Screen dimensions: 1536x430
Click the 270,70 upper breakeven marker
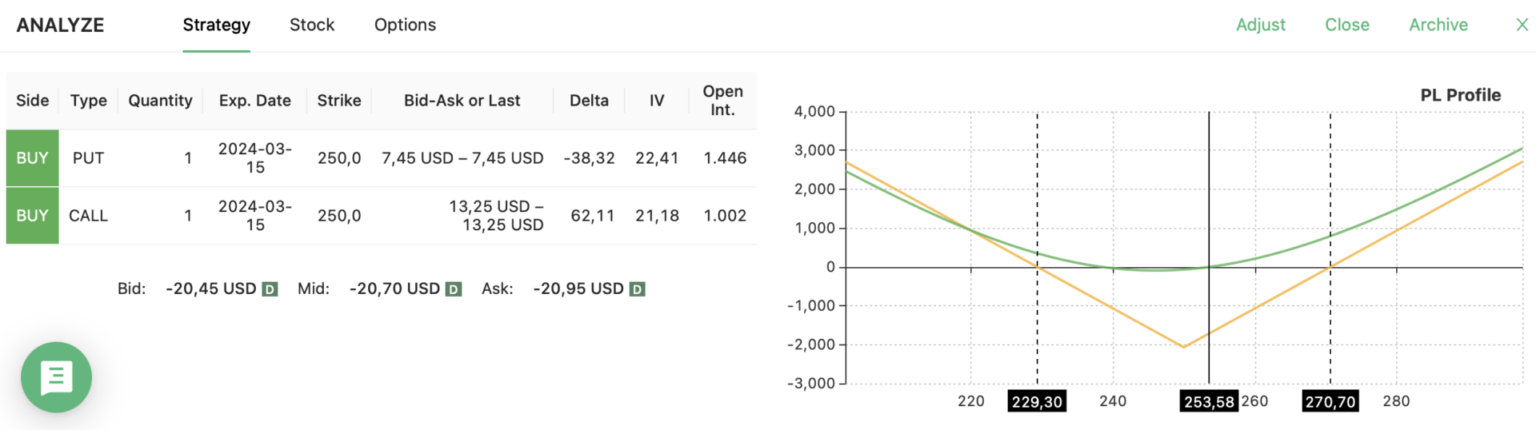[x=1330, y=401]
